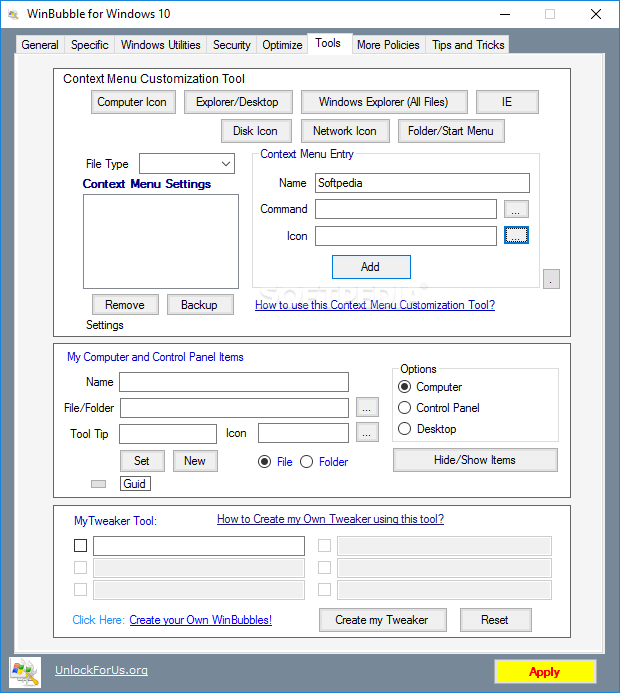The width and height of the screenshot is (620, 693).
Task: Click the Hide/Show Items button
Action: (x=475, y=460)
